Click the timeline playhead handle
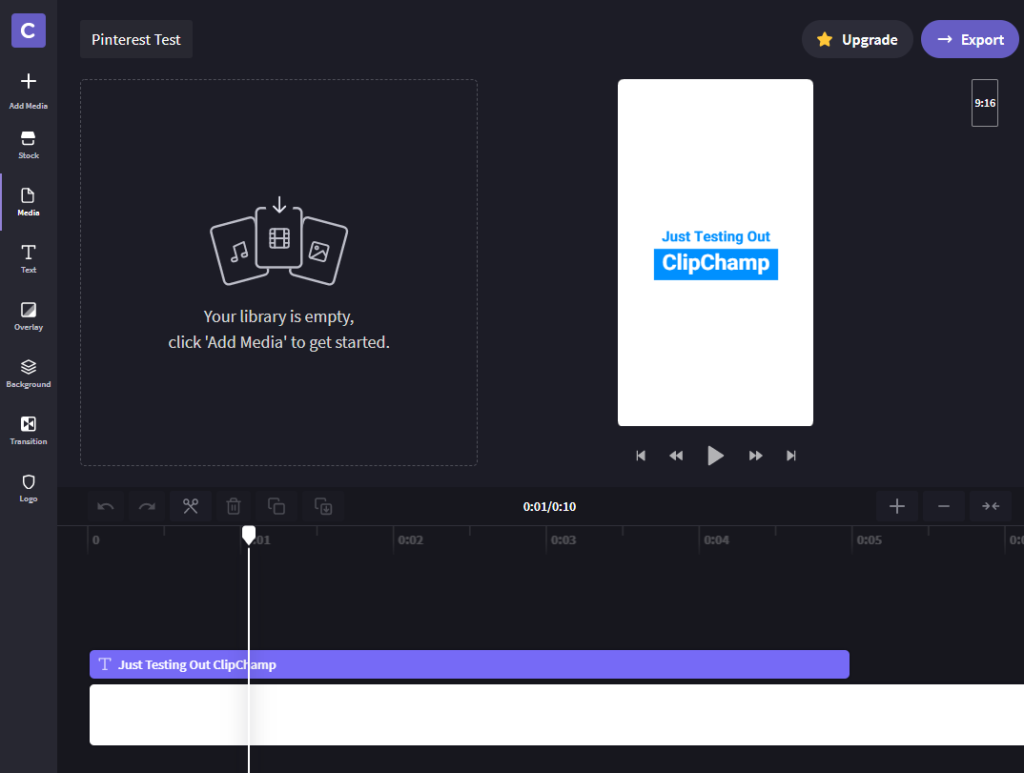Viewport: 1024px width, 773px height. coord(249,535)
